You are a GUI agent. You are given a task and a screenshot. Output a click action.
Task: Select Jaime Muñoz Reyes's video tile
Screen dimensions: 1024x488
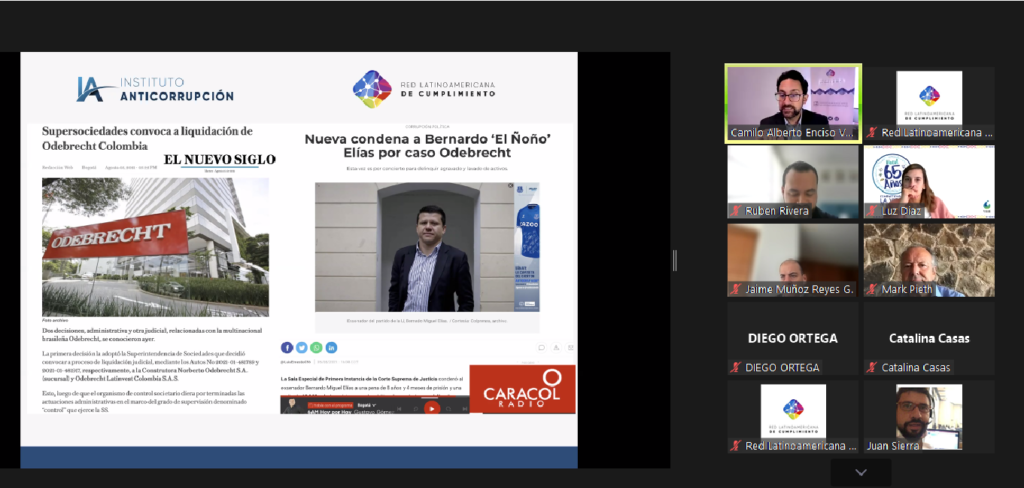pyautogui.click(x=793, y=260)
